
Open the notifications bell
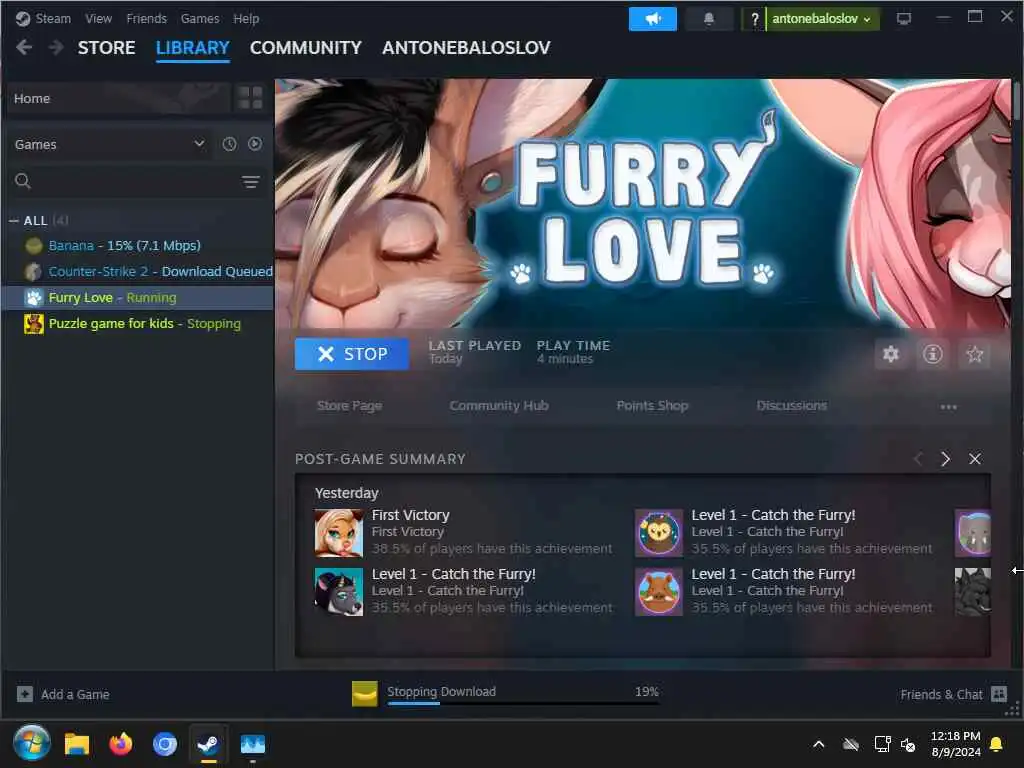[x=709, y=19]
